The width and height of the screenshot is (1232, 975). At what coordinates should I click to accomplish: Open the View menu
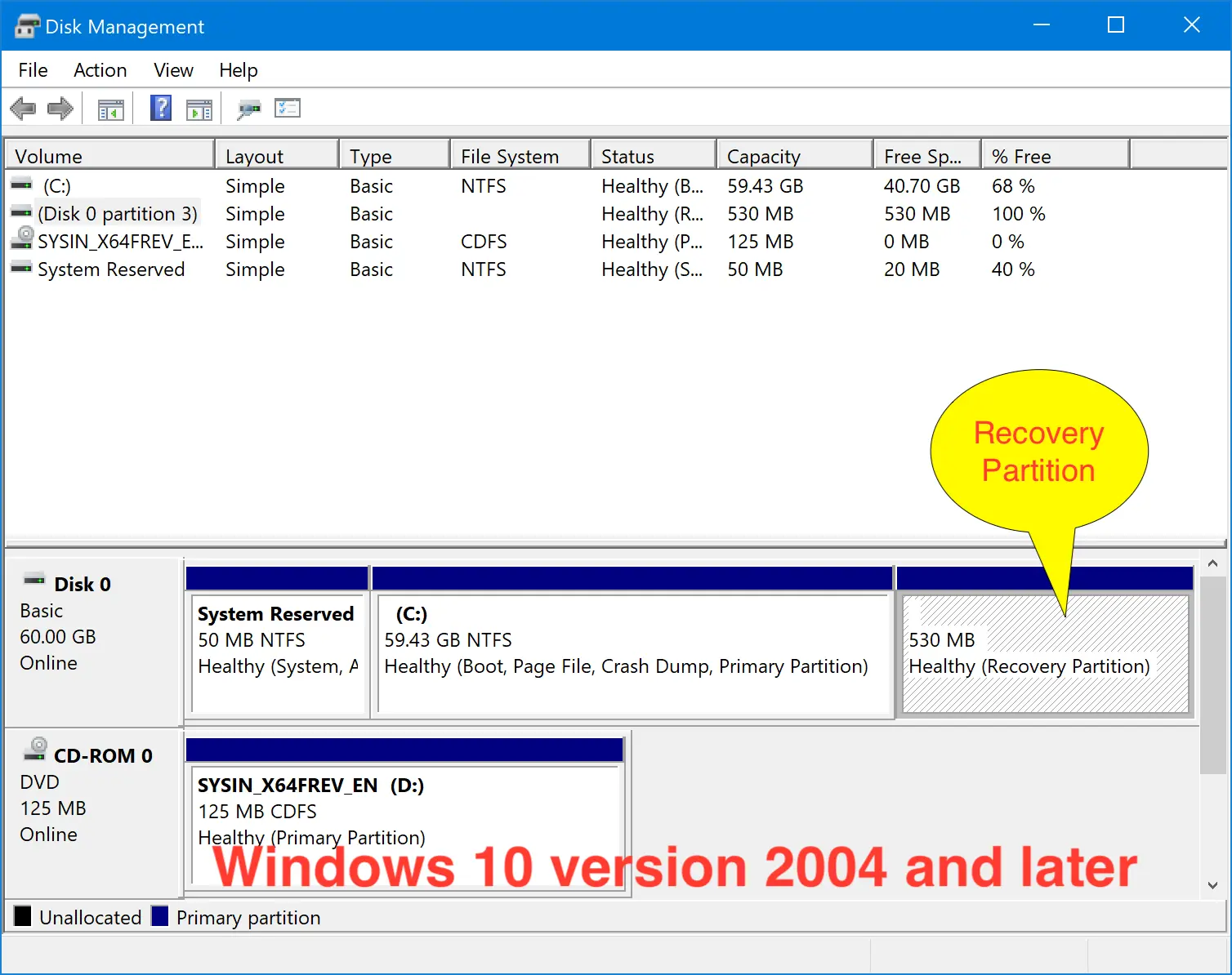(x=173, y=70)
